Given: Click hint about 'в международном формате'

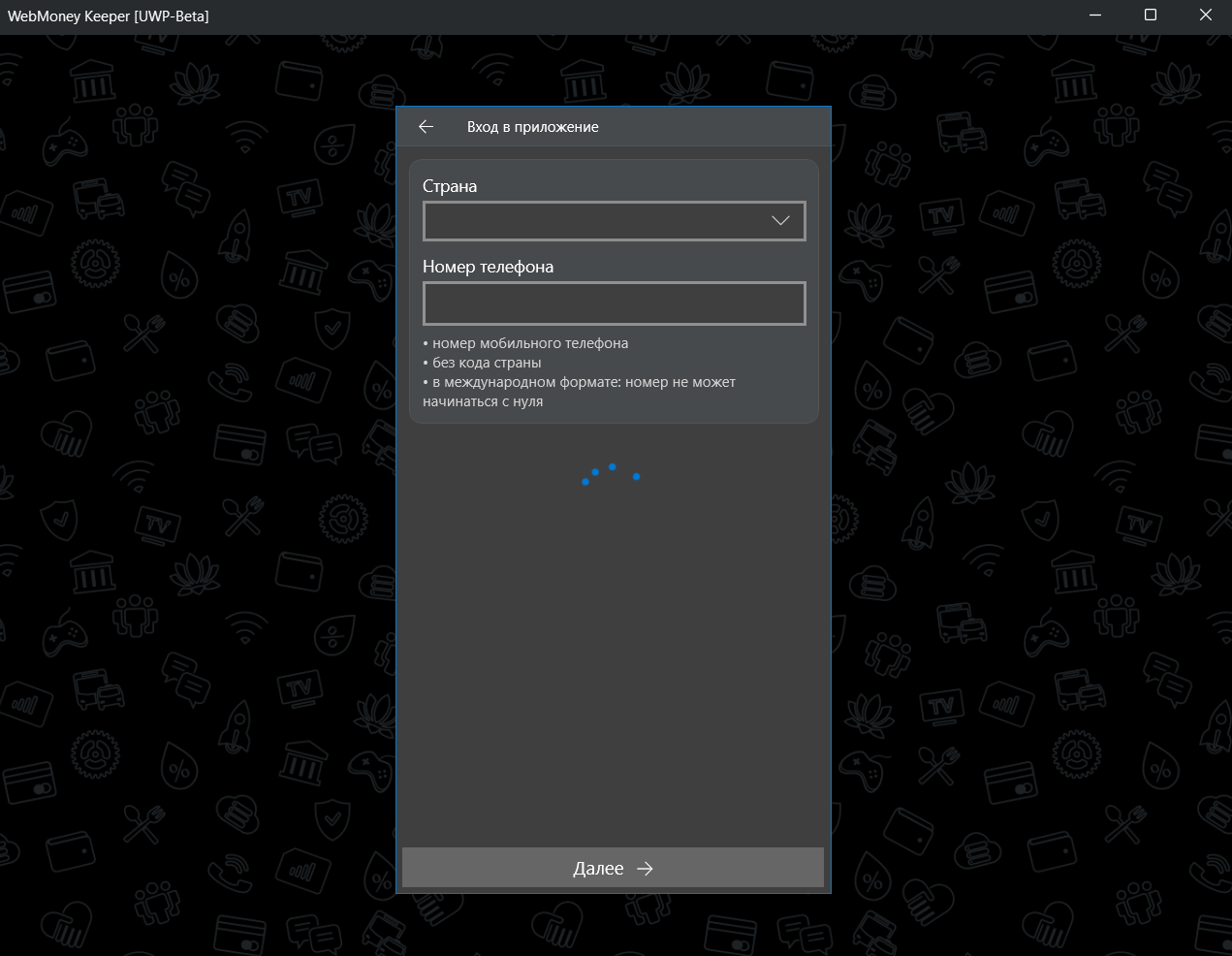Looking at the screenshot, I should click(x=580, y=392).
